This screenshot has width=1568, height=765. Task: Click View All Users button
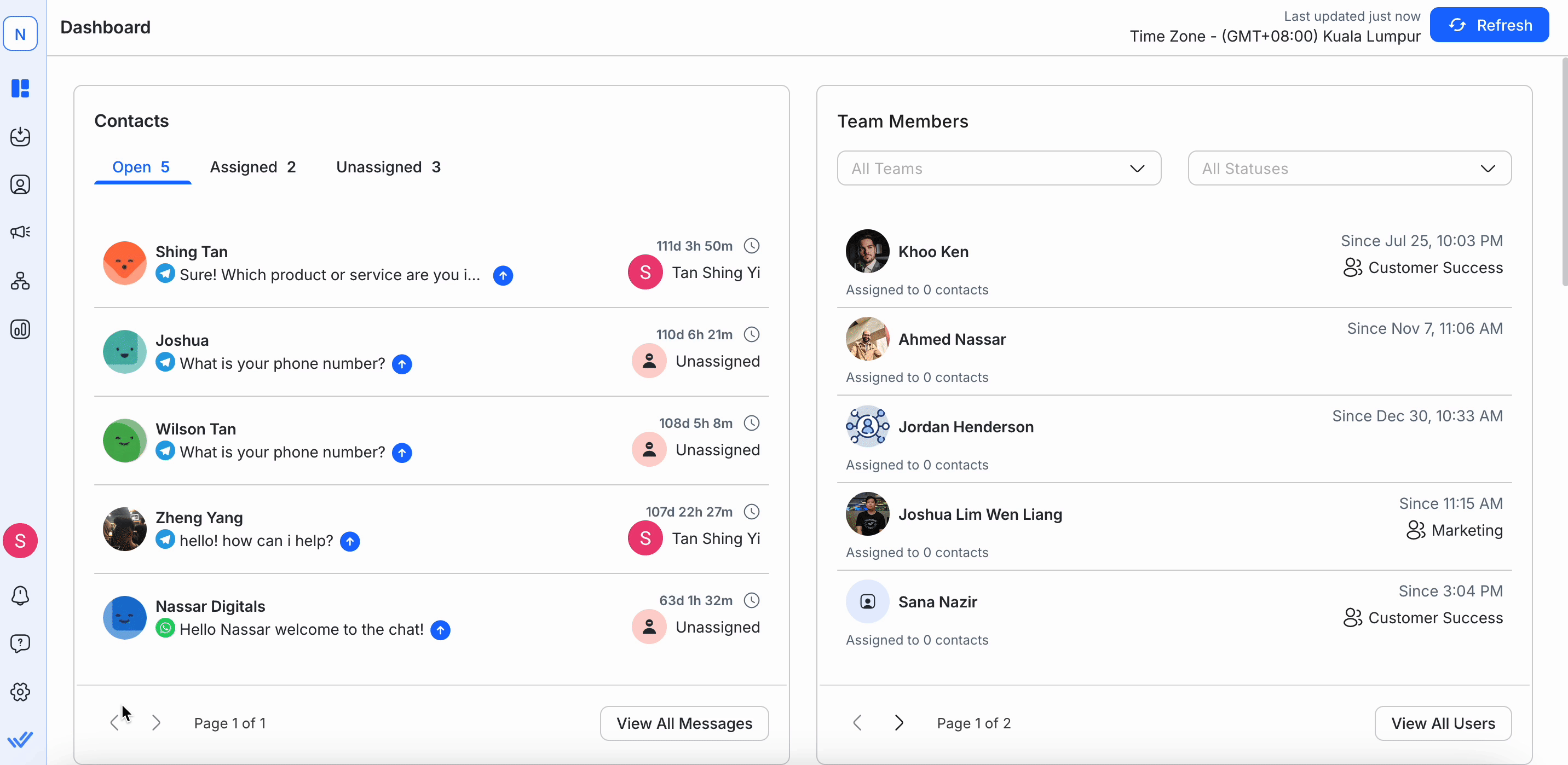click(x=1442, y=723)
